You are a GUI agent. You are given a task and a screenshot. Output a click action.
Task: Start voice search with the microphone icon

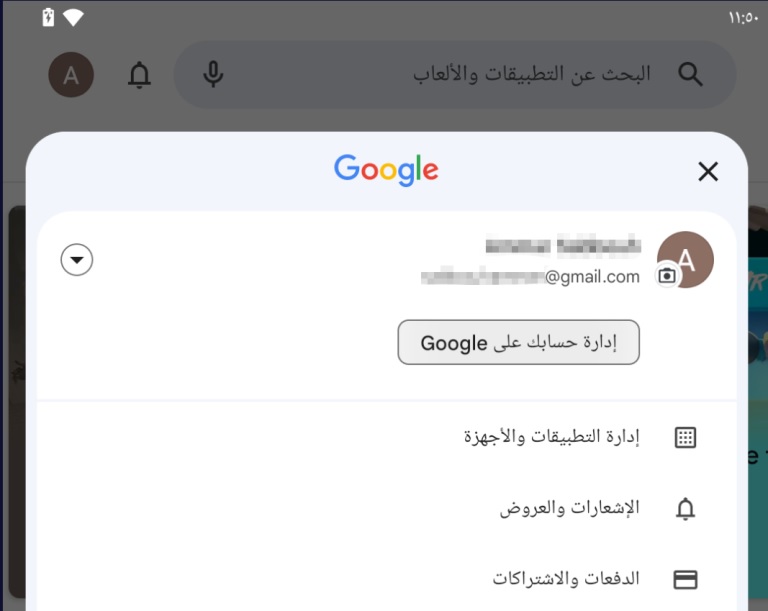(x=212, y=75)
